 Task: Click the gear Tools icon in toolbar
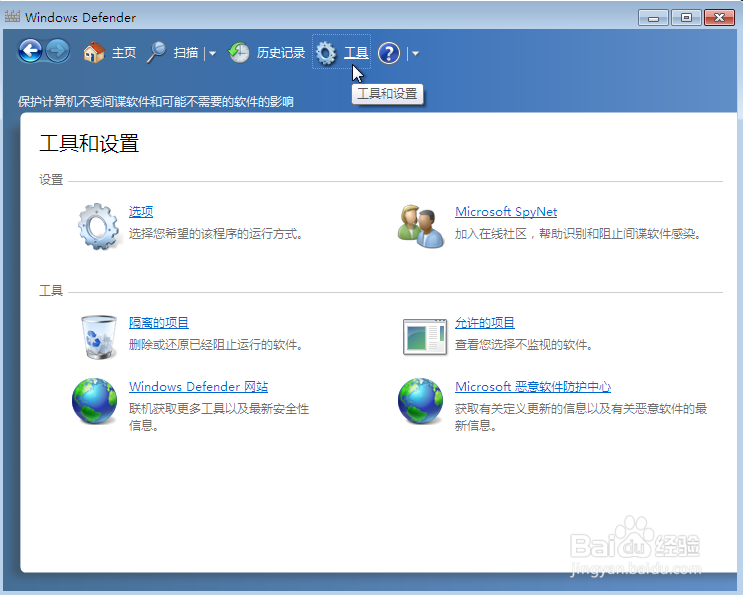point(326,53)
